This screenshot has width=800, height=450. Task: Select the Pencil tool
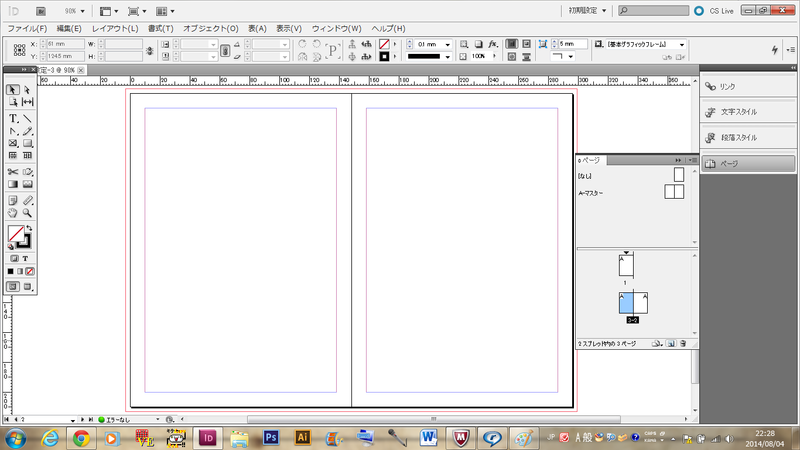[x=28, y=131]
